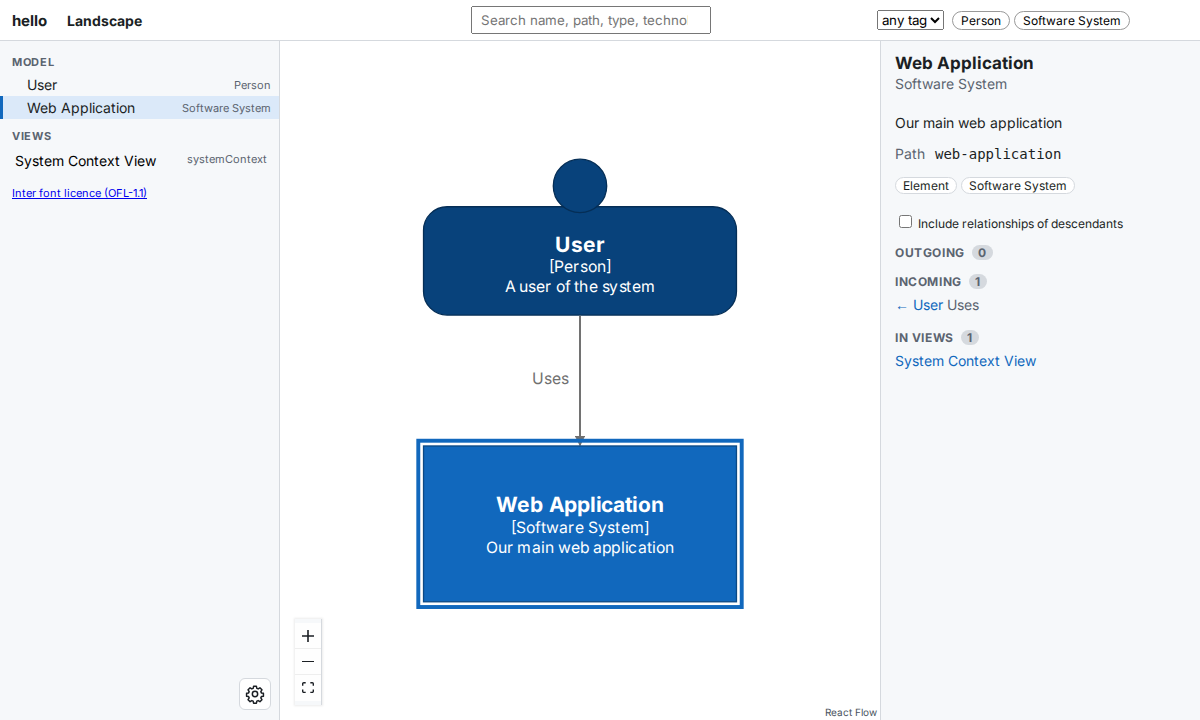Screen dimensions: 1200x720
Task: Open the any tag dropdown
Action: pos(910,20)
